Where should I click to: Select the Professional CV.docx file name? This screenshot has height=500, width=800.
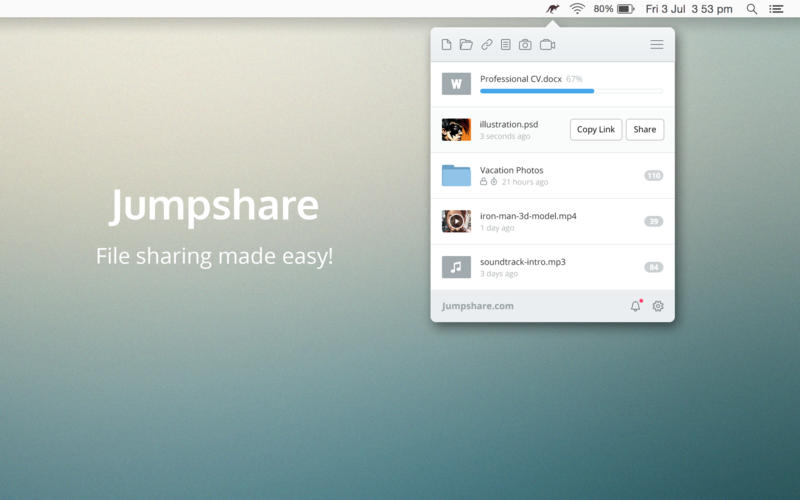pos(520,79)
